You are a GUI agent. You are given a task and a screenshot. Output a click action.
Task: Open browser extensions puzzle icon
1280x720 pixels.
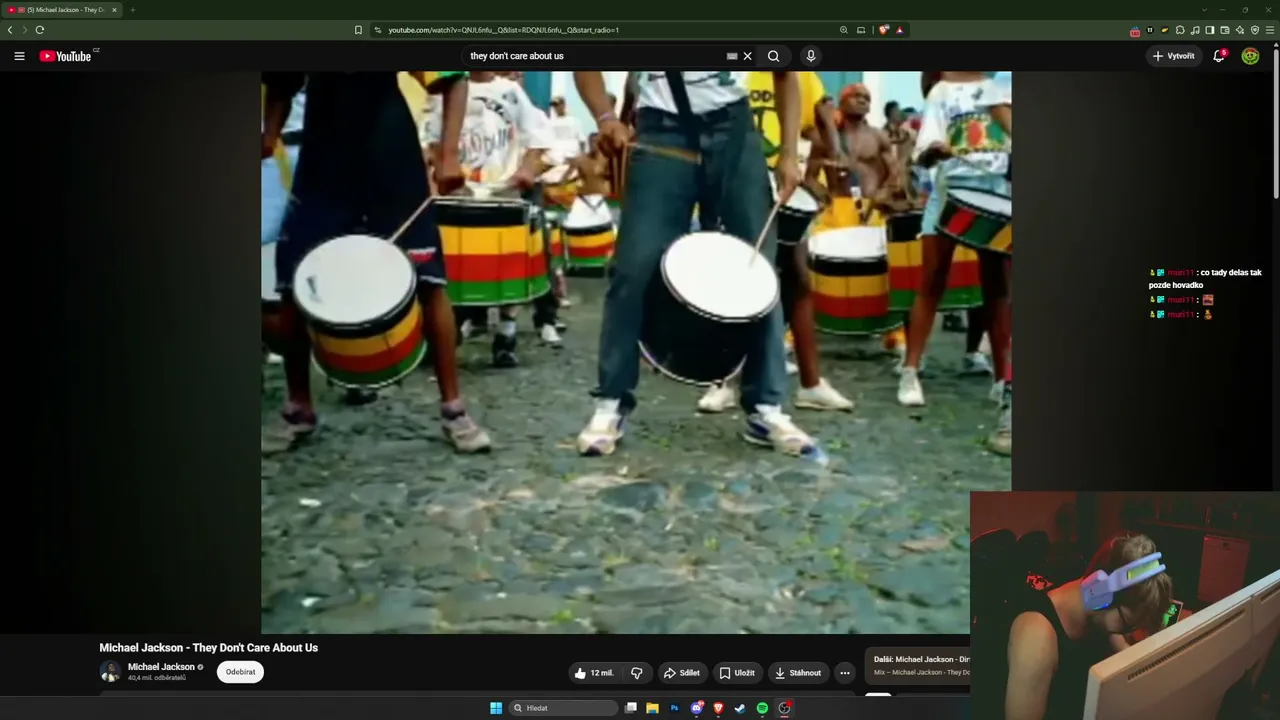click(x=1180, y=30)
